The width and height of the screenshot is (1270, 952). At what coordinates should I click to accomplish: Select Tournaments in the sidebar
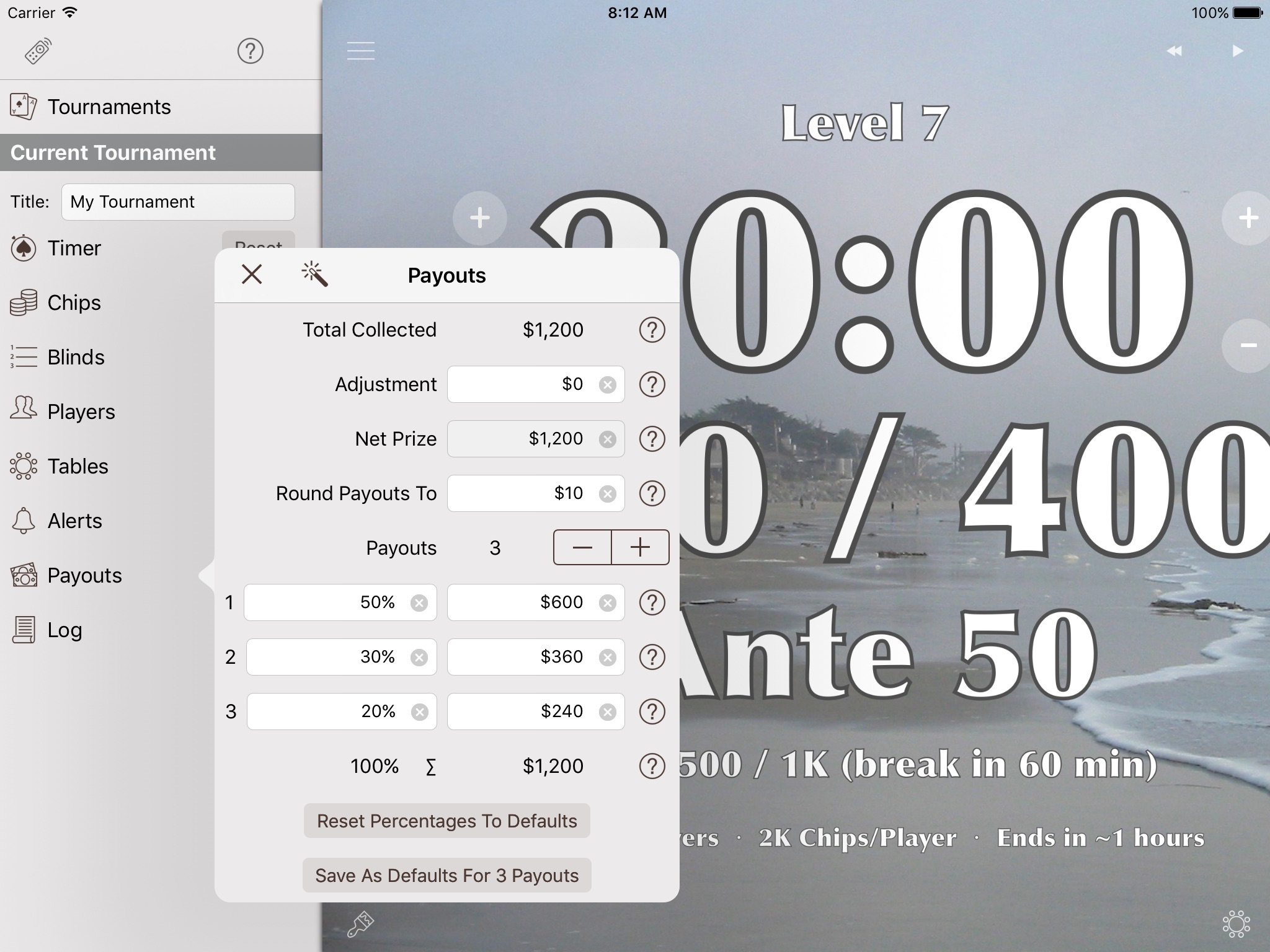pos(109,107)
